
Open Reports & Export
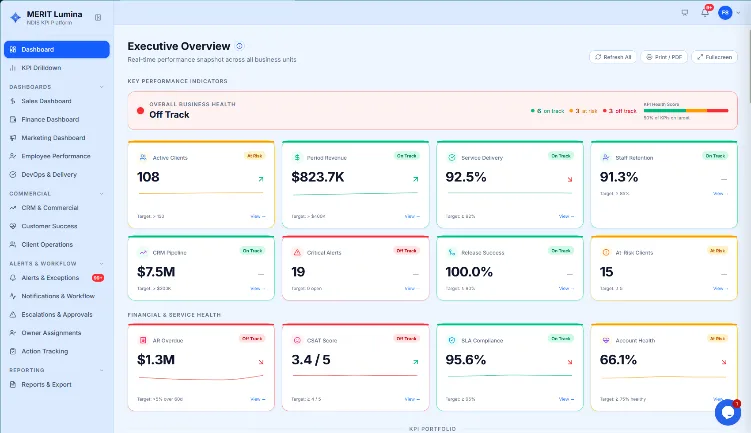[x=57, y=385]
